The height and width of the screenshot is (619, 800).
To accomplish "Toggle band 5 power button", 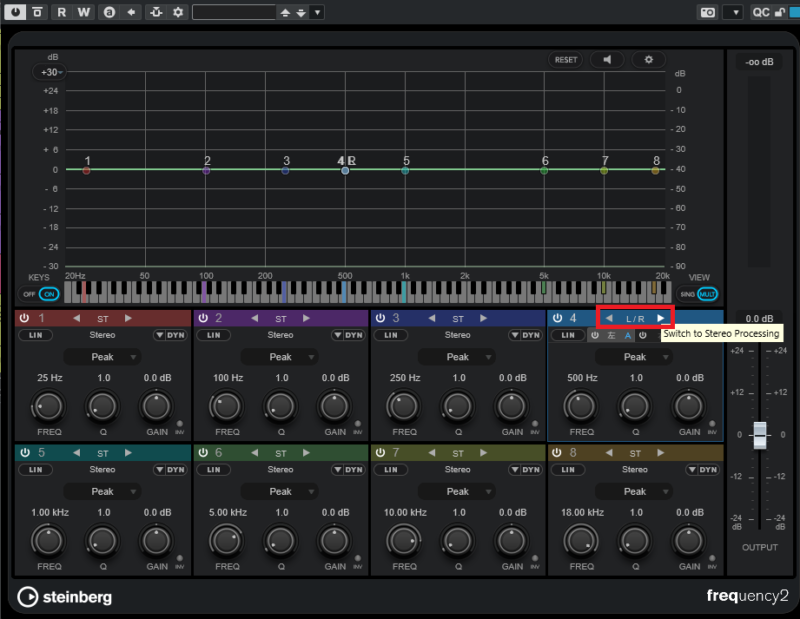I will (x=24, y=453).
